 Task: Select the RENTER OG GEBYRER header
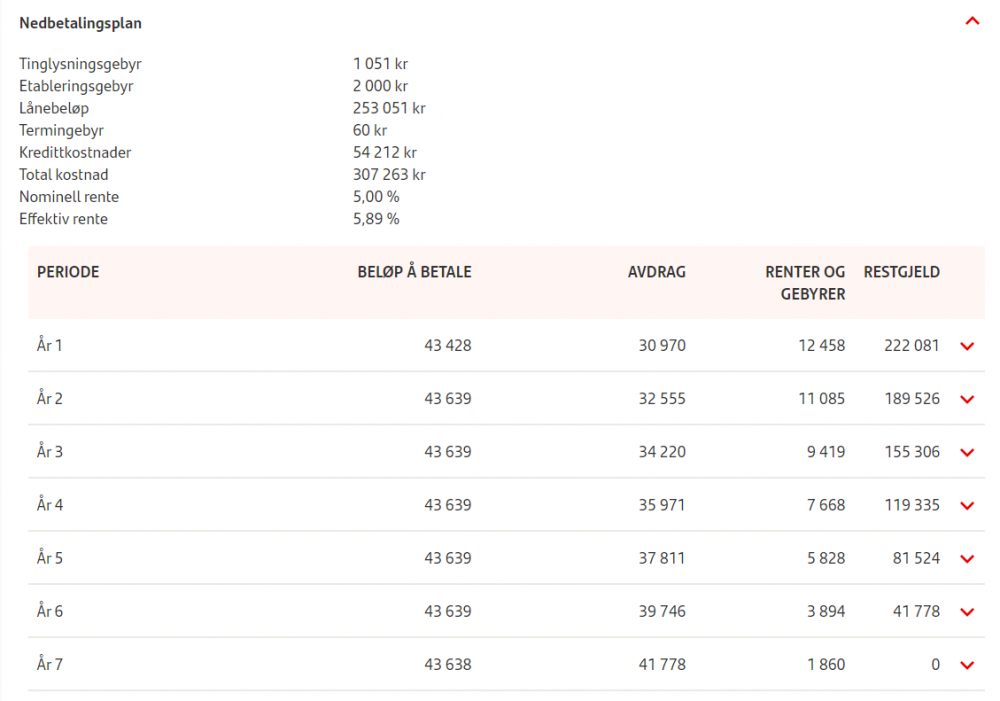tap(805, 283)
